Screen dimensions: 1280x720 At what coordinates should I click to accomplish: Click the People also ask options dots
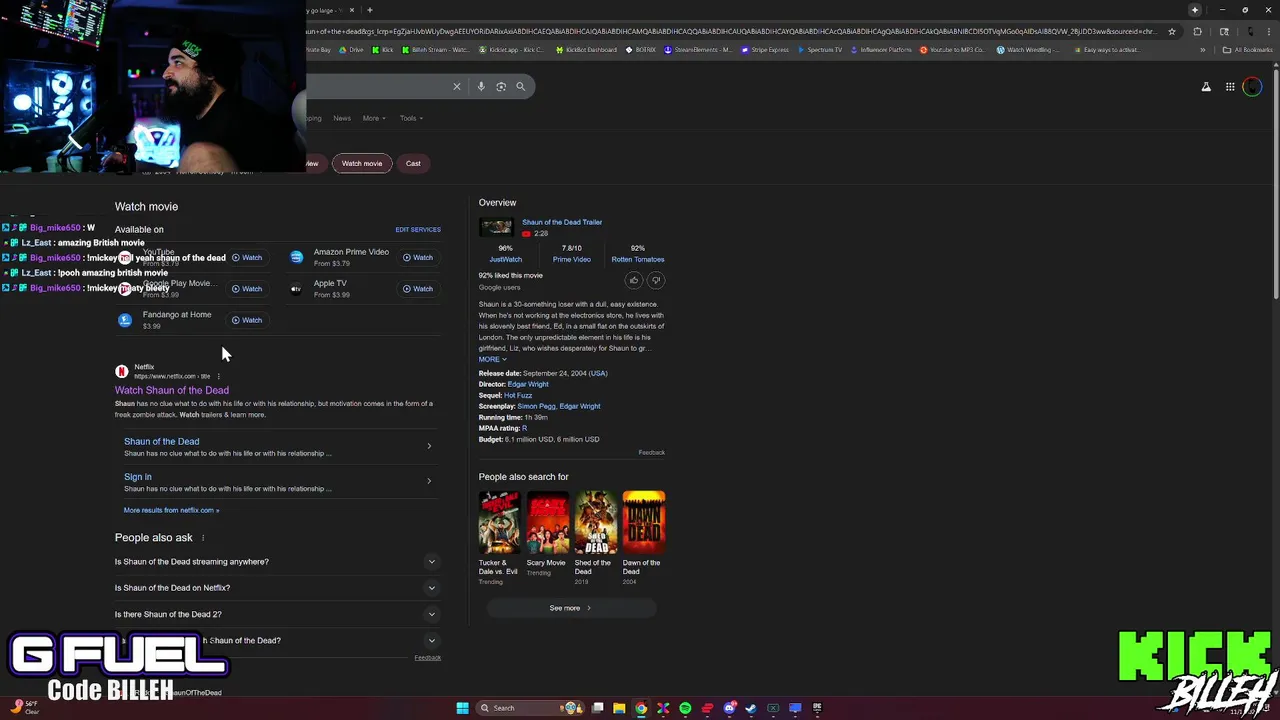tap(203, 538)
